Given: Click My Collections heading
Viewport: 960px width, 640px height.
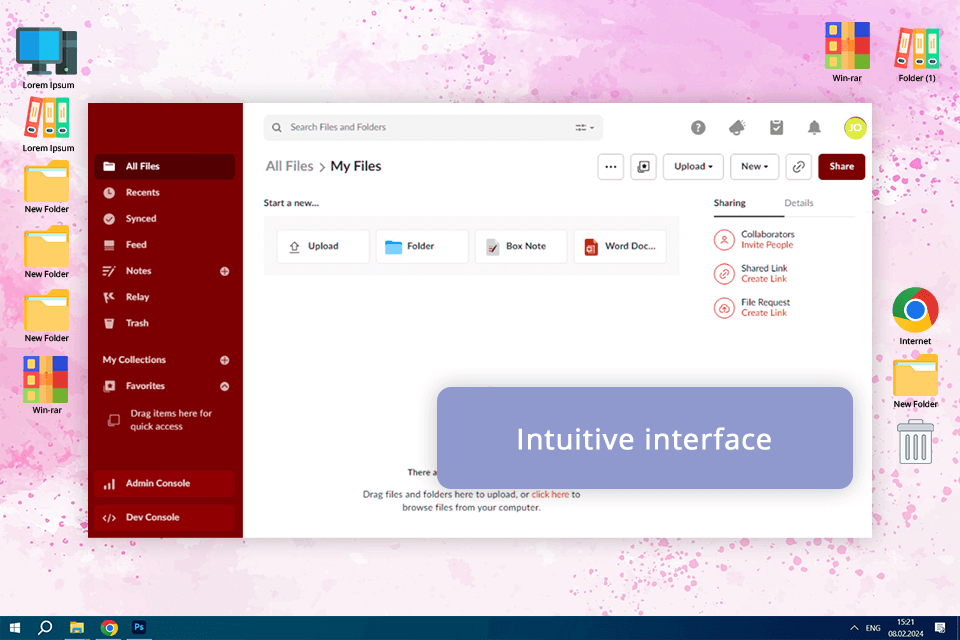Looking at the screenshot, I should (x=134, y=360).
